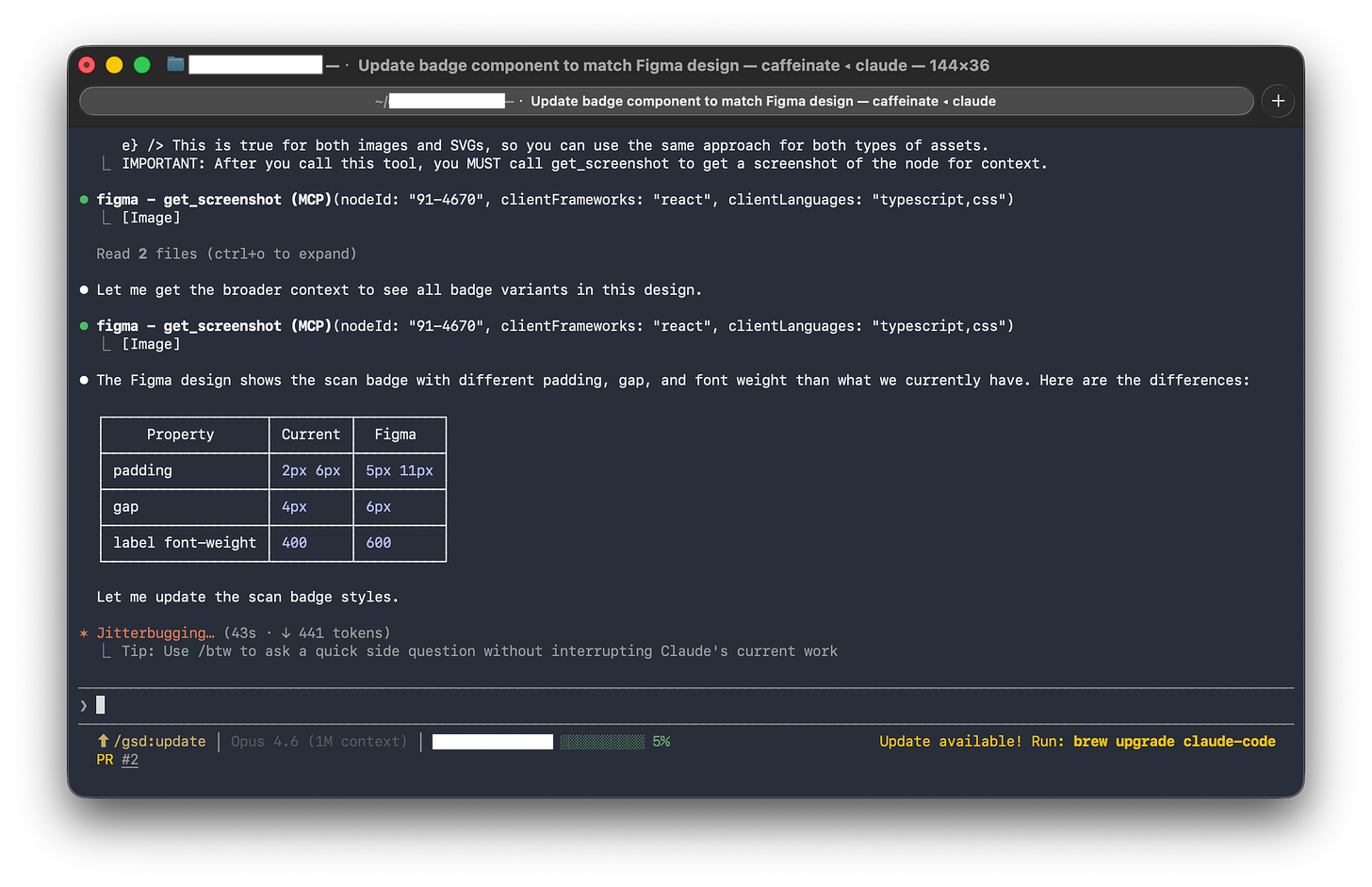Click green zoom window button
This screenshot has width=1372, height=887.
(x=142, y=65)
